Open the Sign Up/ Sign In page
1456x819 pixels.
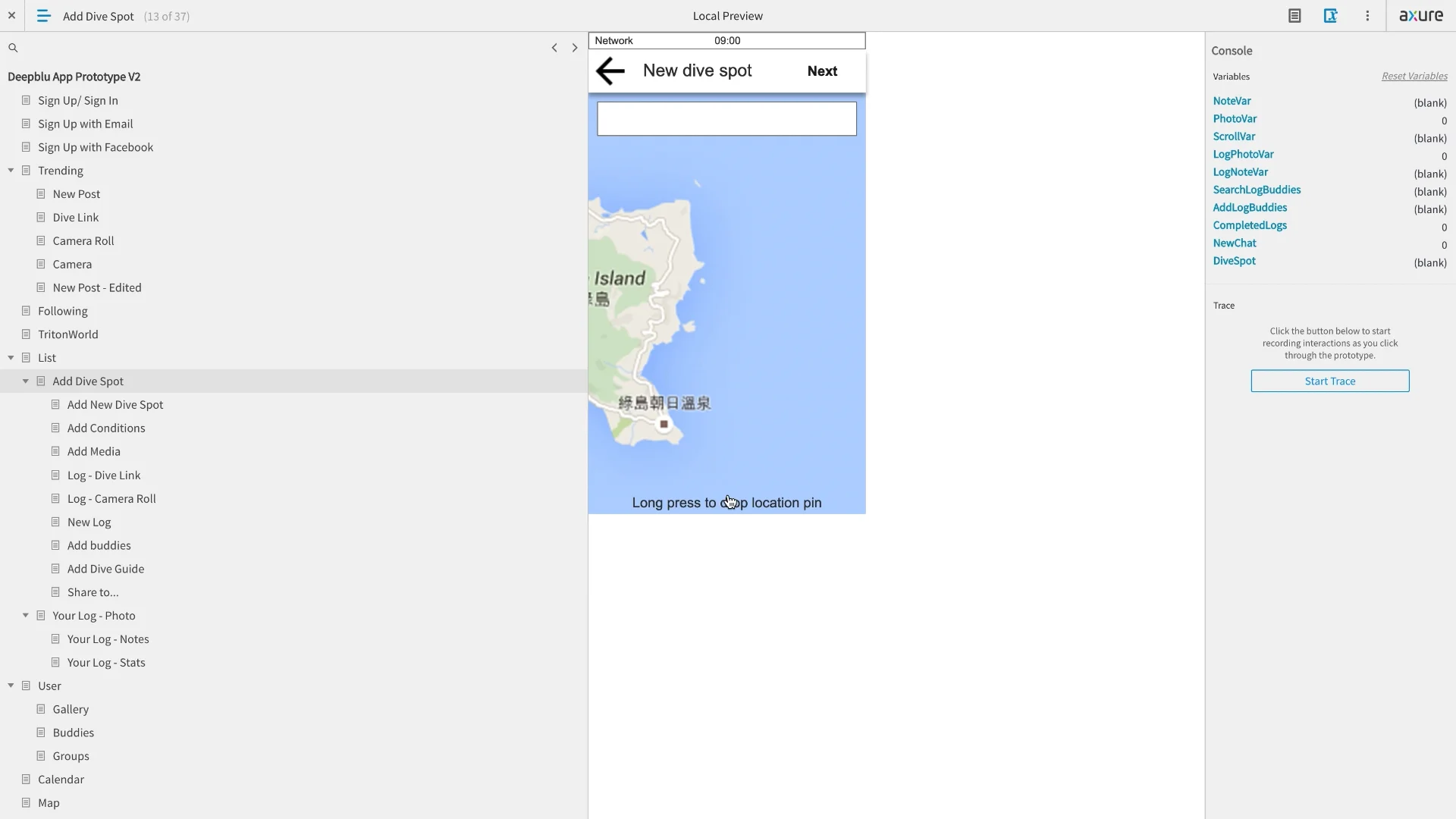(78, 100)
